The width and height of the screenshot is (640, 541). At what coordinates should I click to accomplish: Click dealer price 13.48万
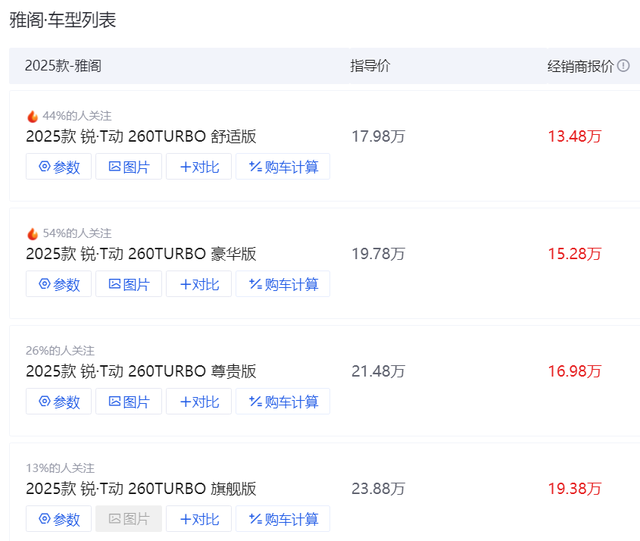click(x=575, y=136)
